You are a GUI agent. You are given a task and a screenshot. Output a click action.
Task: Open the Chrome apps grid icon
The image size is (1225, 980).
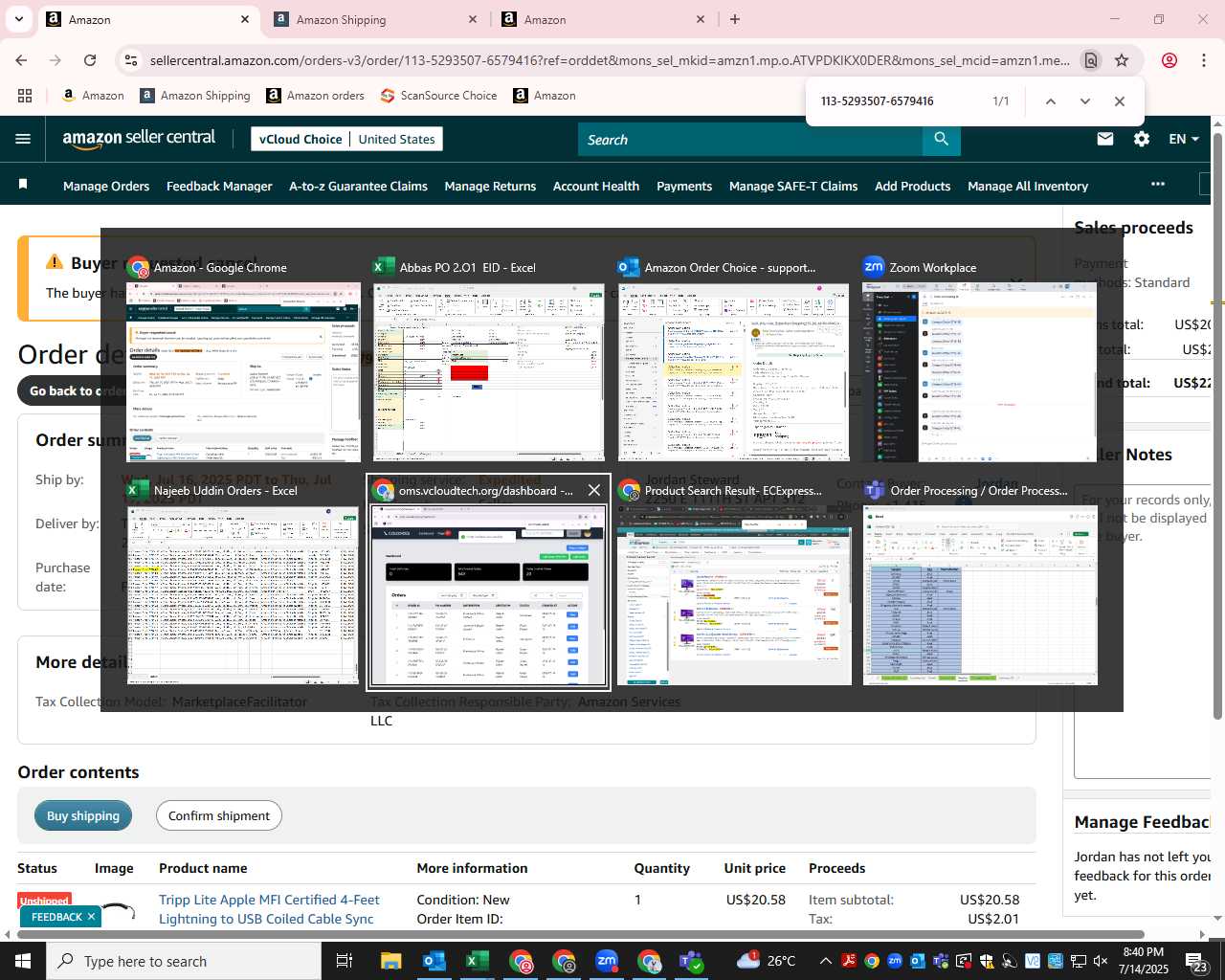click(25, 96)
